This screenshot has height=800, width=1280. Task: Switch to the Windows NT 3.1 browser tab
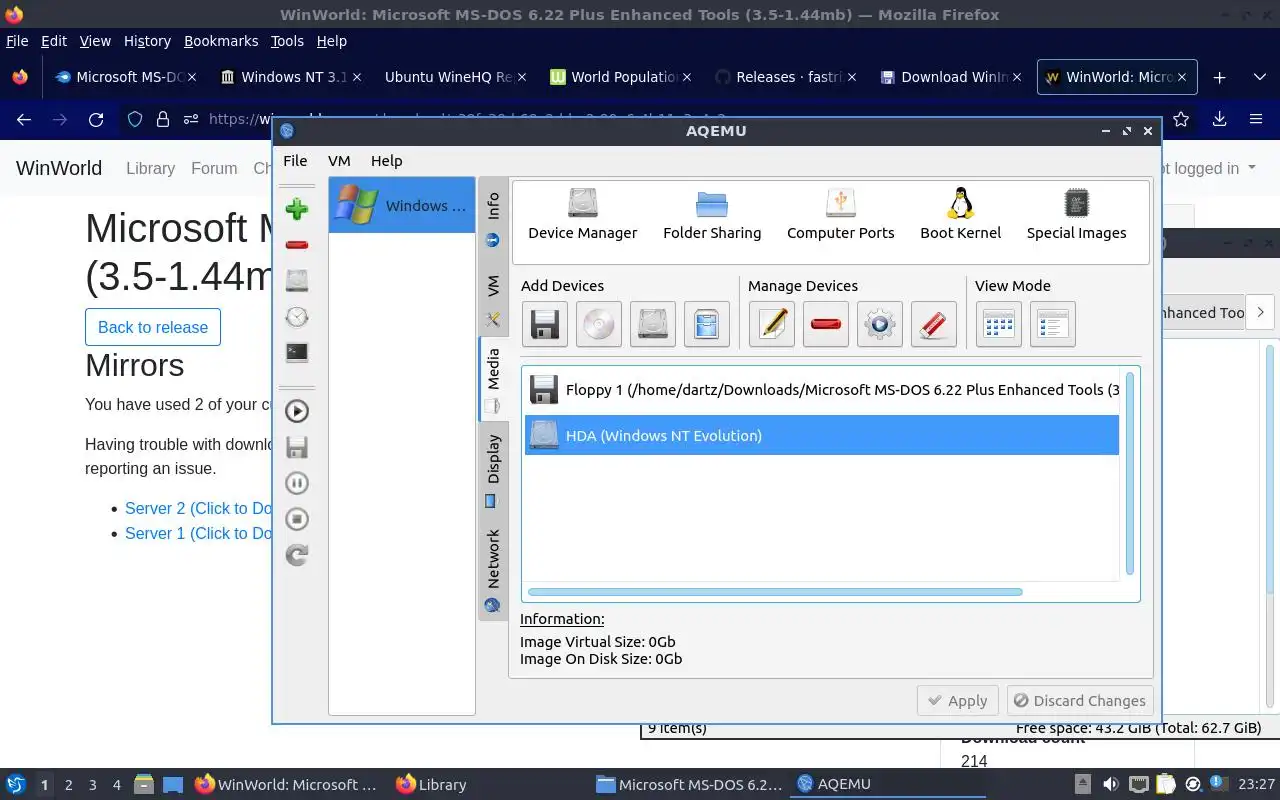click(x=290, y=77)
